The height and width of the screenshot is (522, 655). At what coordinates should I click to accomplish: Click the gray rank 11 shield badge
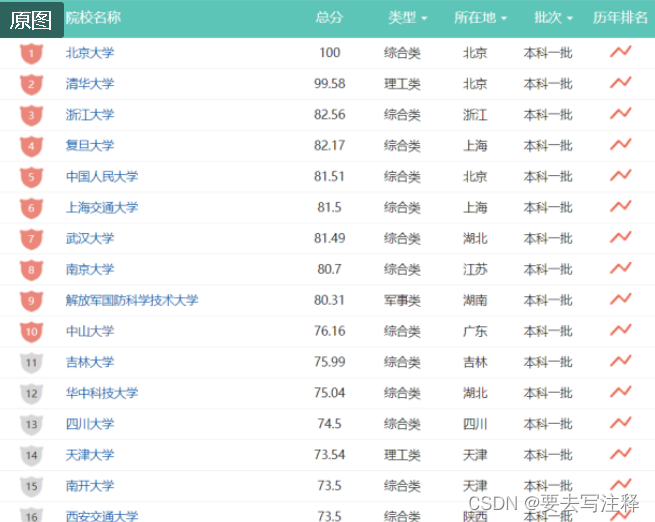pos(31,362)
